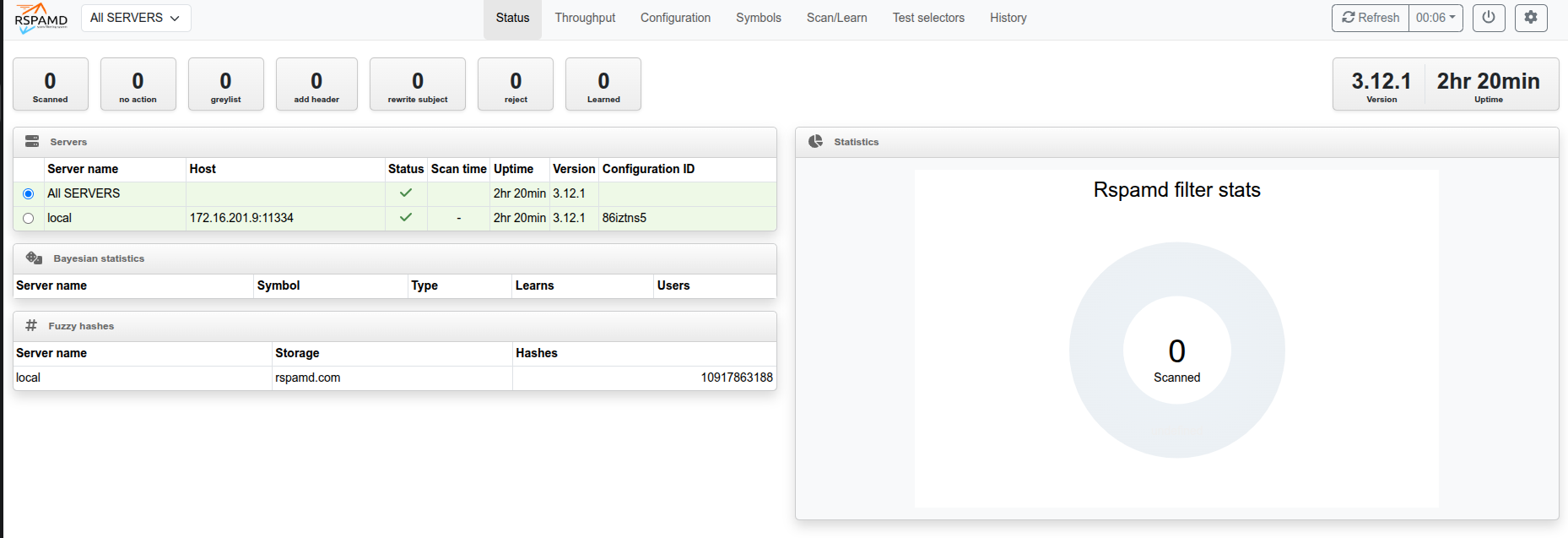
Task: Open the History tab
Action: (x=1008, y=18)
